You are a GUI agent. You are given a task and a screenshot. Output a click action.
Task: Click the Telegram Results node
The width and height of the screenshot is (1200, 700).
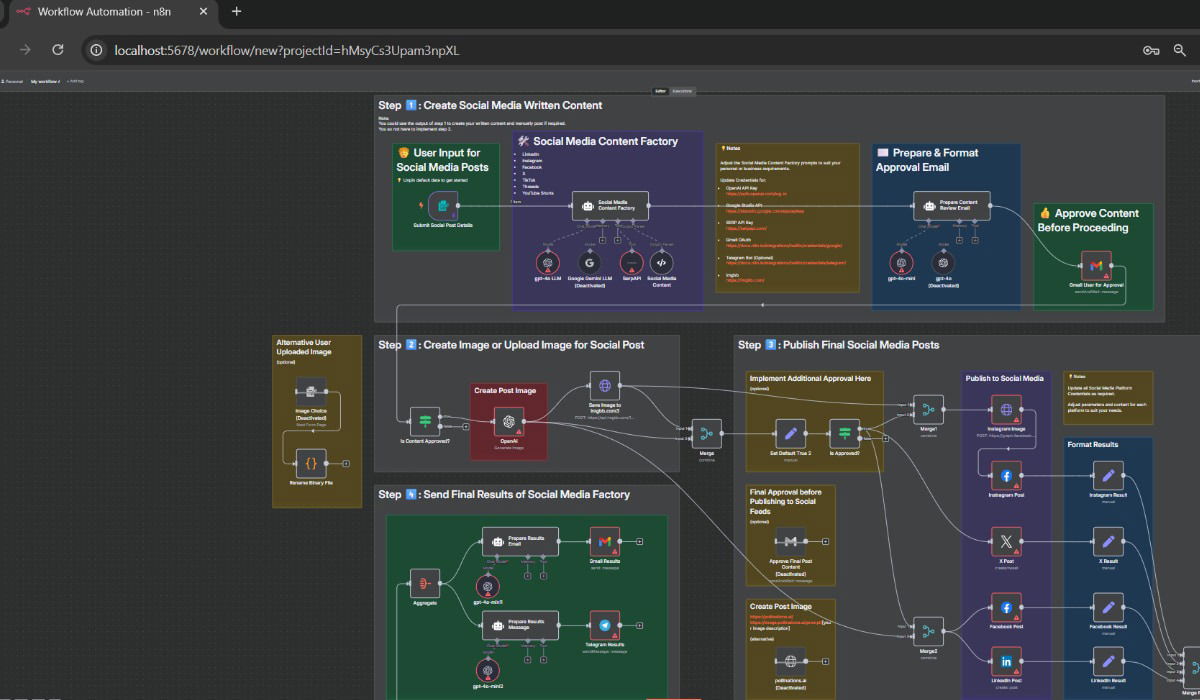click(x=604, y=626)
